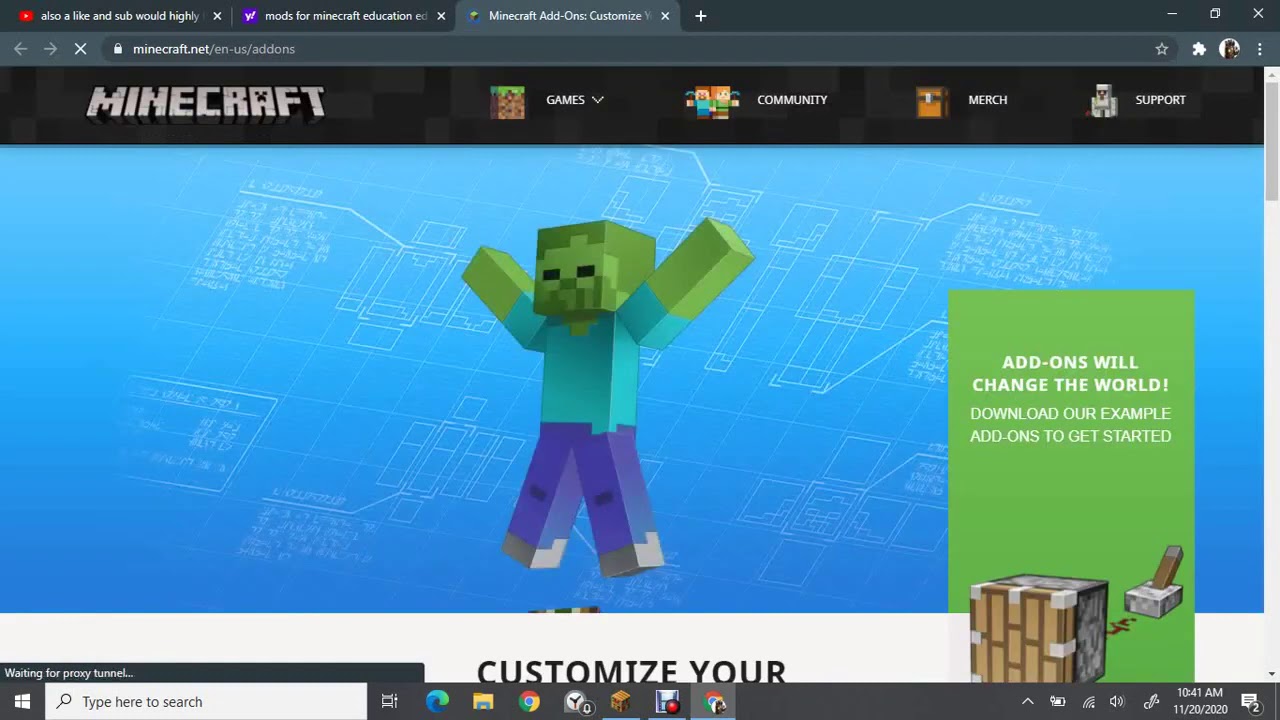Open the Chrome profile avatar
This screenshot has height=720, width=1280.
point(1230,49)
